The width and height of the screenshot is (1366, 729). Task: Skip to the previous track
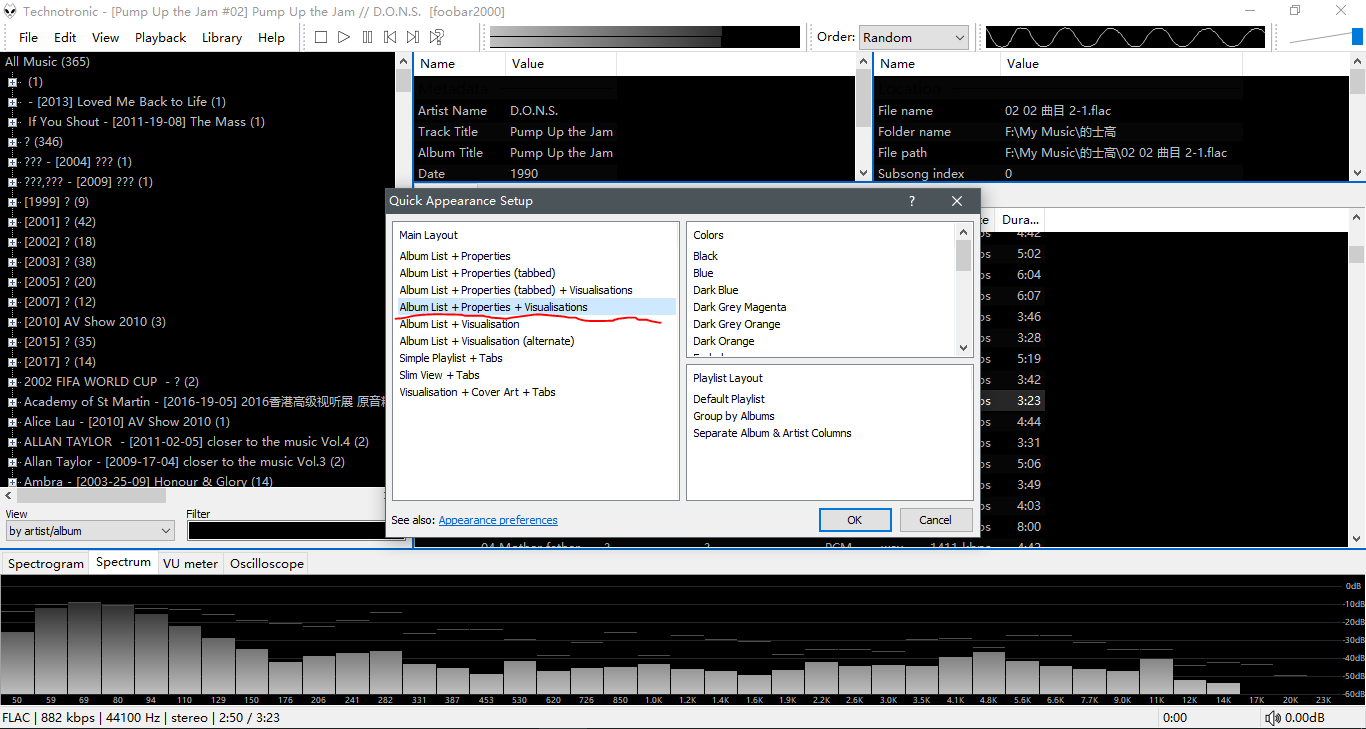click(x=390, y=37)
